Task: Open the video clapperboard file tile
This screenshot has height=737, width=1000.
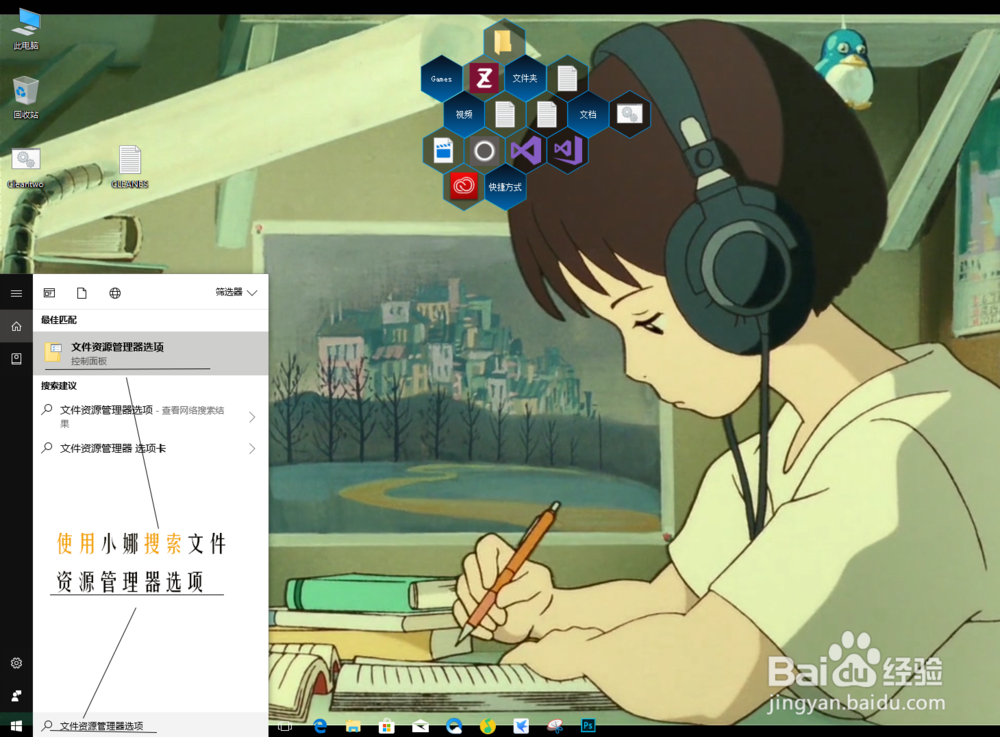Action: (x=443, y=151)
